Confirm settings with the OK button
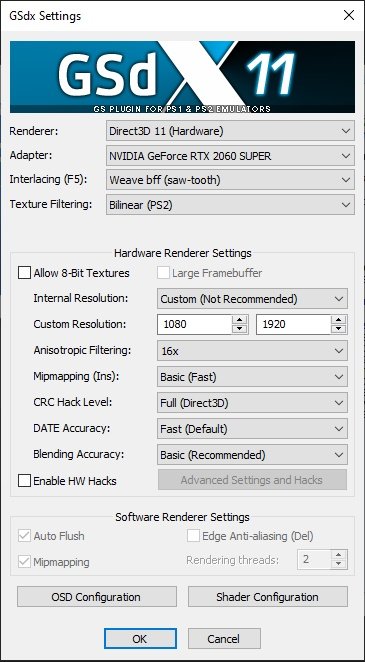The width and height of the screenshot is (365, 662). pyautogui.click(x=140, y=638)
